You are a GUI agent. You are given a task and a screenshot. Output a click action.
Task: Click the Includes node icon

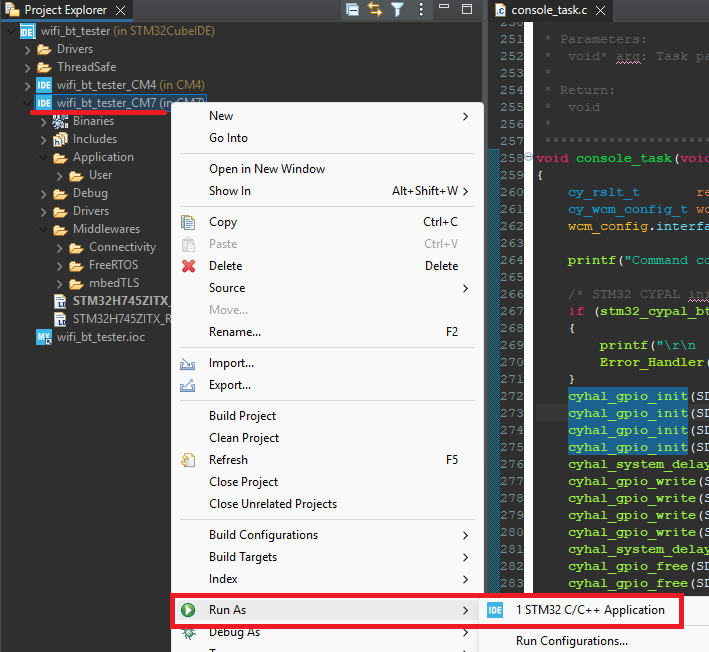pyautogui.click(x=60, y=139)
